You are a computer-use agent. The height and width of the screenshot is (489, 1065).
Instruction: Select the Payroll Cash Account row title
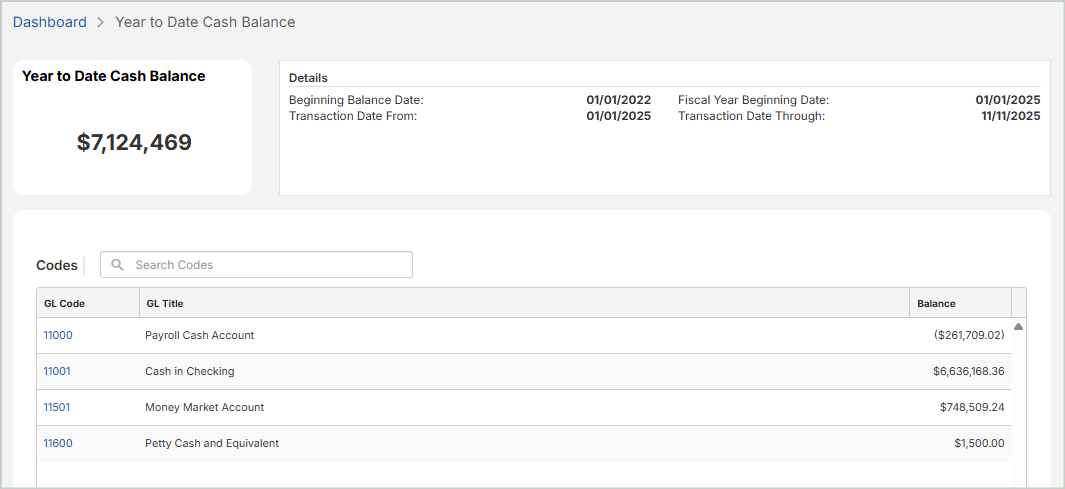pyautogui.click(x=200, y=336)
